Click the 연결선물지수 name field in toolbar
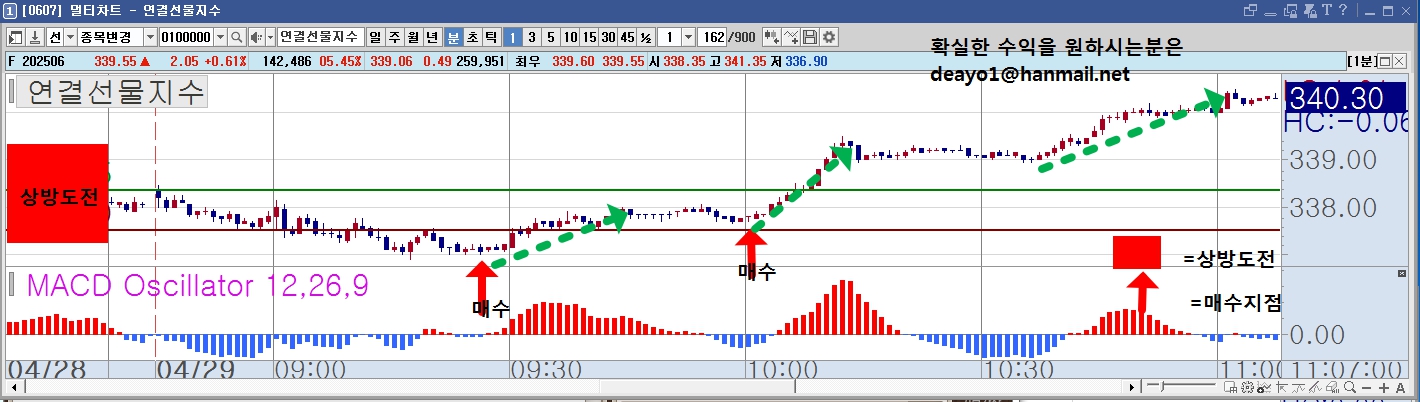 [x=320, y=37]
